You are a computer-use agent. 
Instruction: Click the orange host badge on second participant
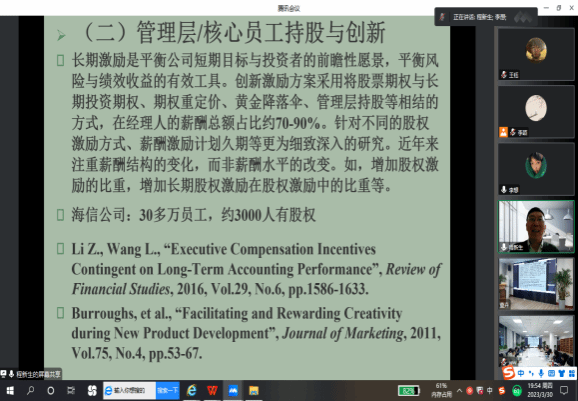point(503,132)
